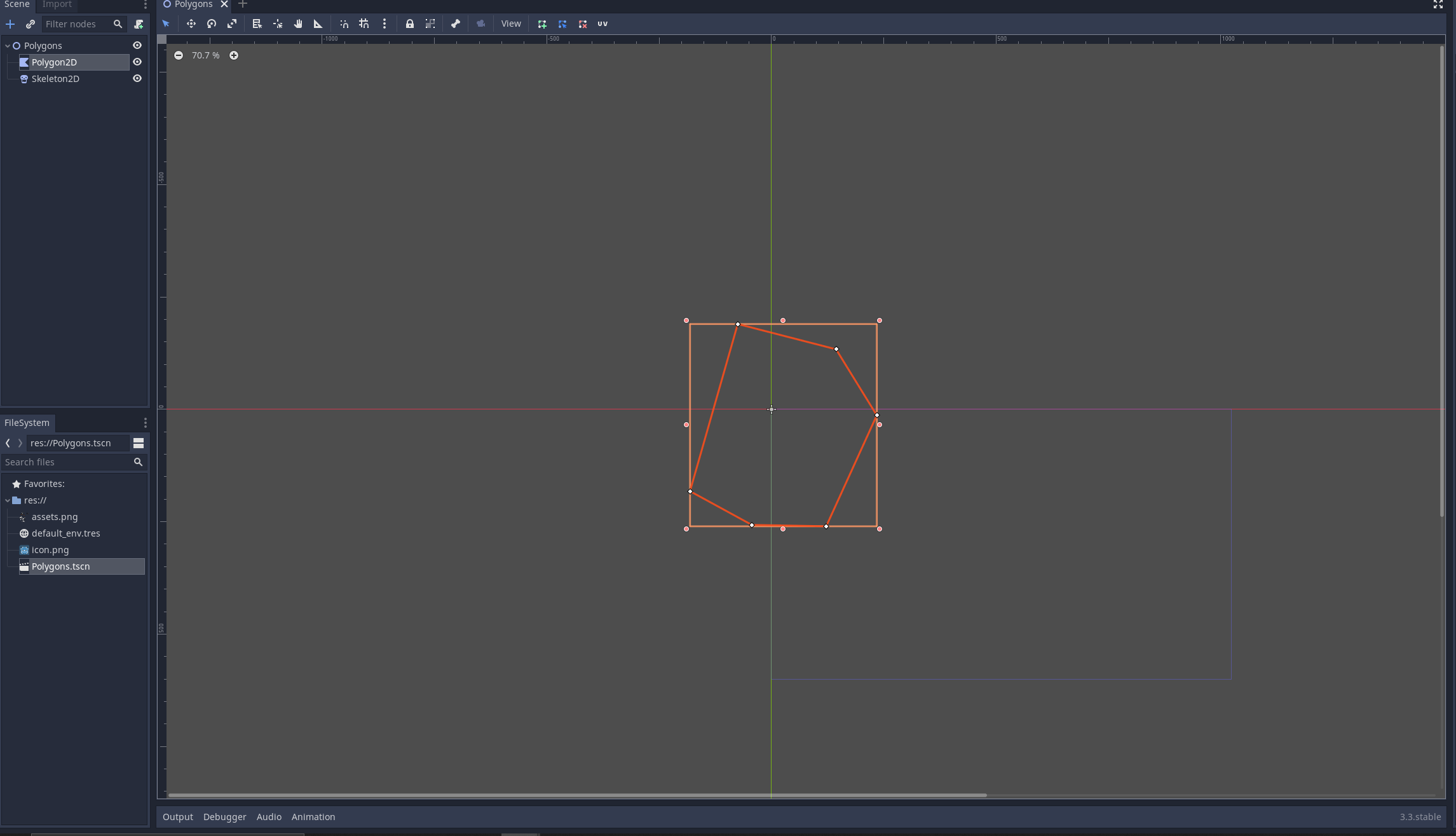Toggle visibility of Skeleton2D
The image size is (1456, 836).
click(x=137, y=78)
